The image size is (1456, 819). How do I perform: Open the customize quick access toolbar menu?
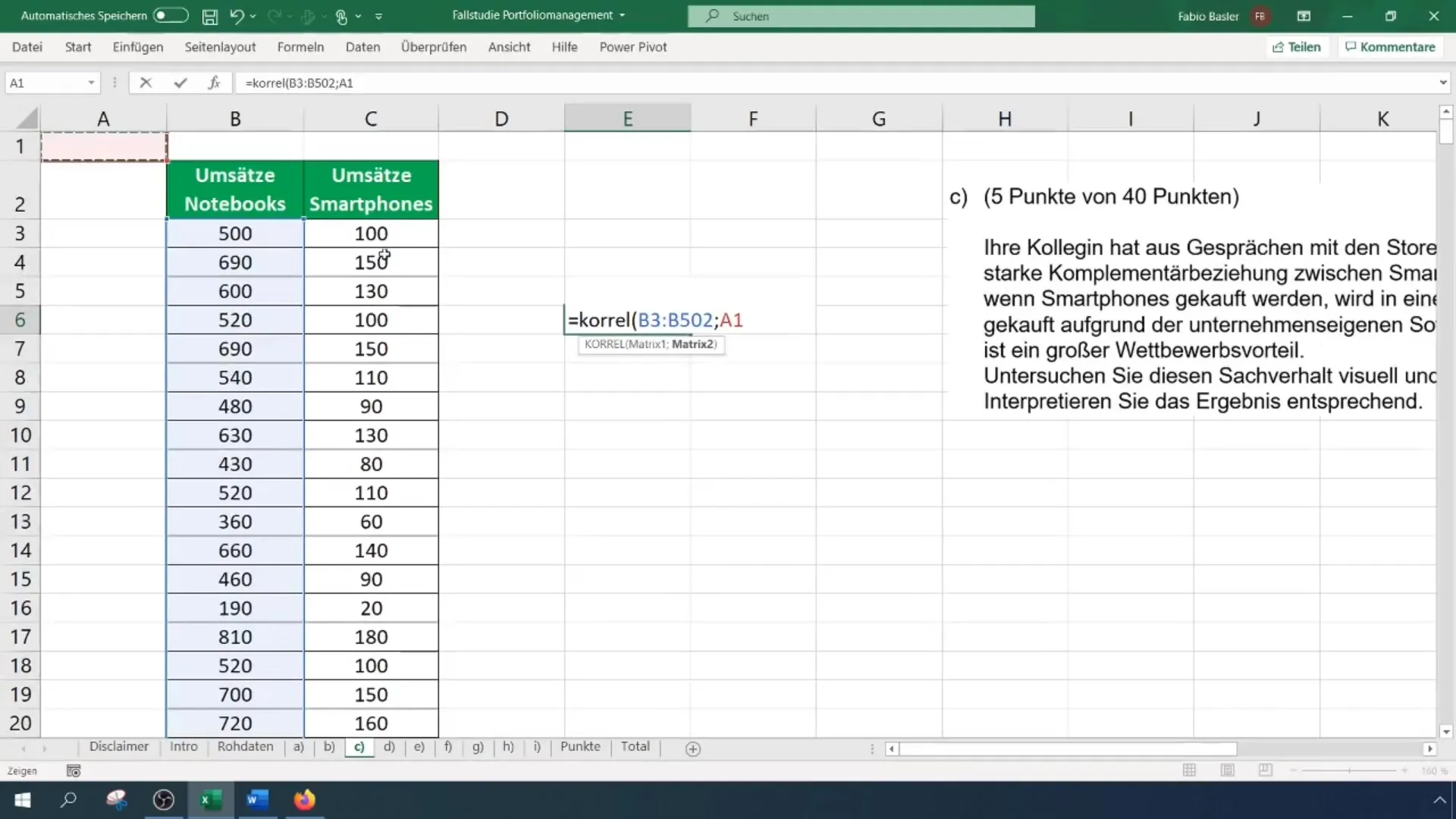tap(379, 16)
